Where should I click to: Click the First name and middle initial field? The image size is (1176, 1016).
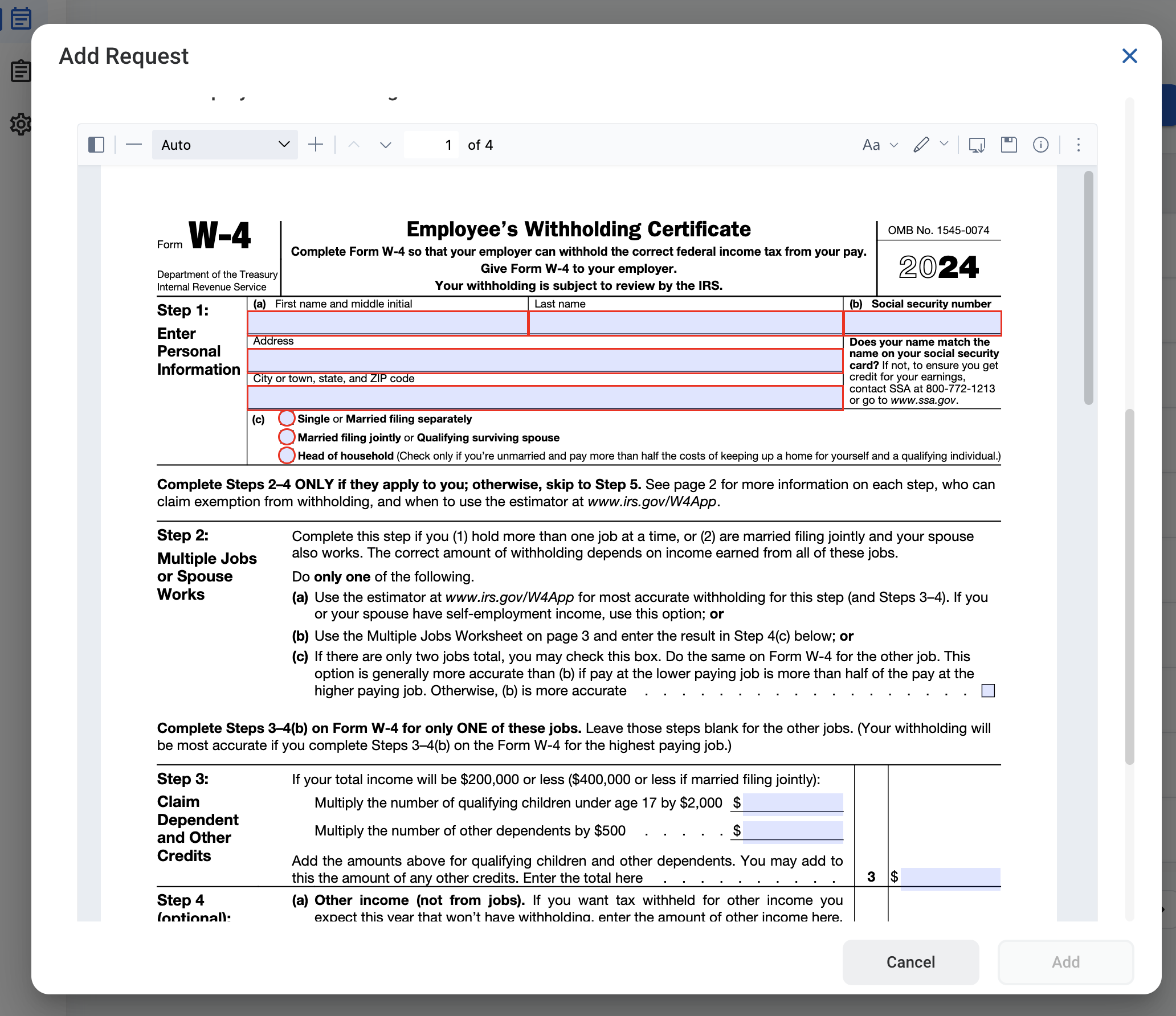(387, 323)
